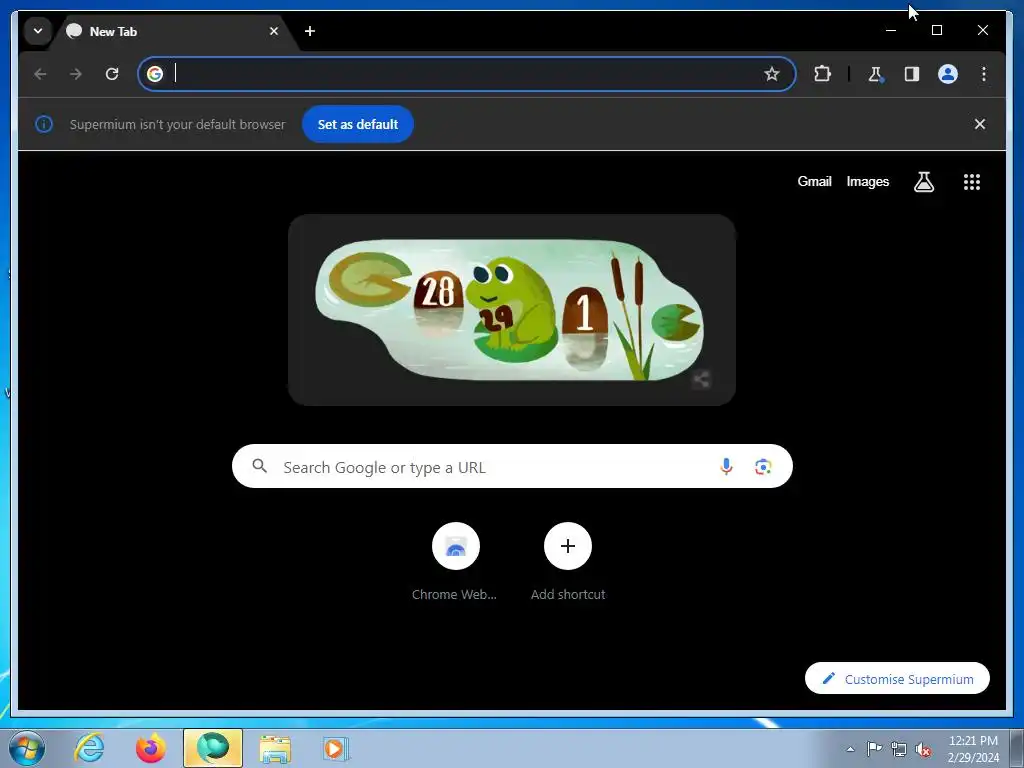Screen dimensions: 1024x768
Task: Close the New Tab tab
Action: (274, 31)
